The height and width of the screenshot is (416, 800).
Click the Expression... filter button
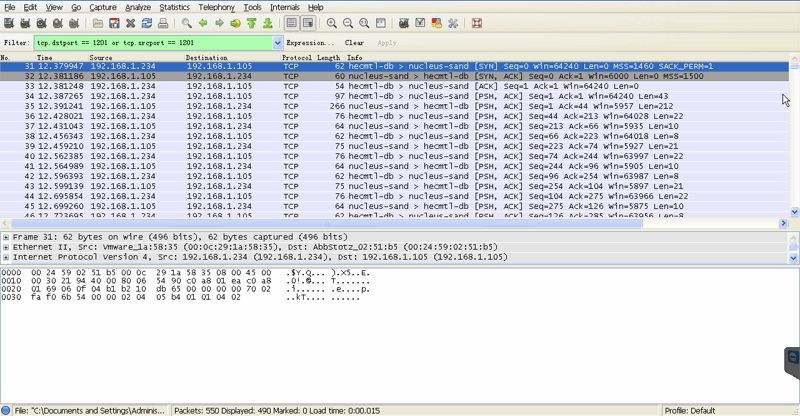click(311, 43)
